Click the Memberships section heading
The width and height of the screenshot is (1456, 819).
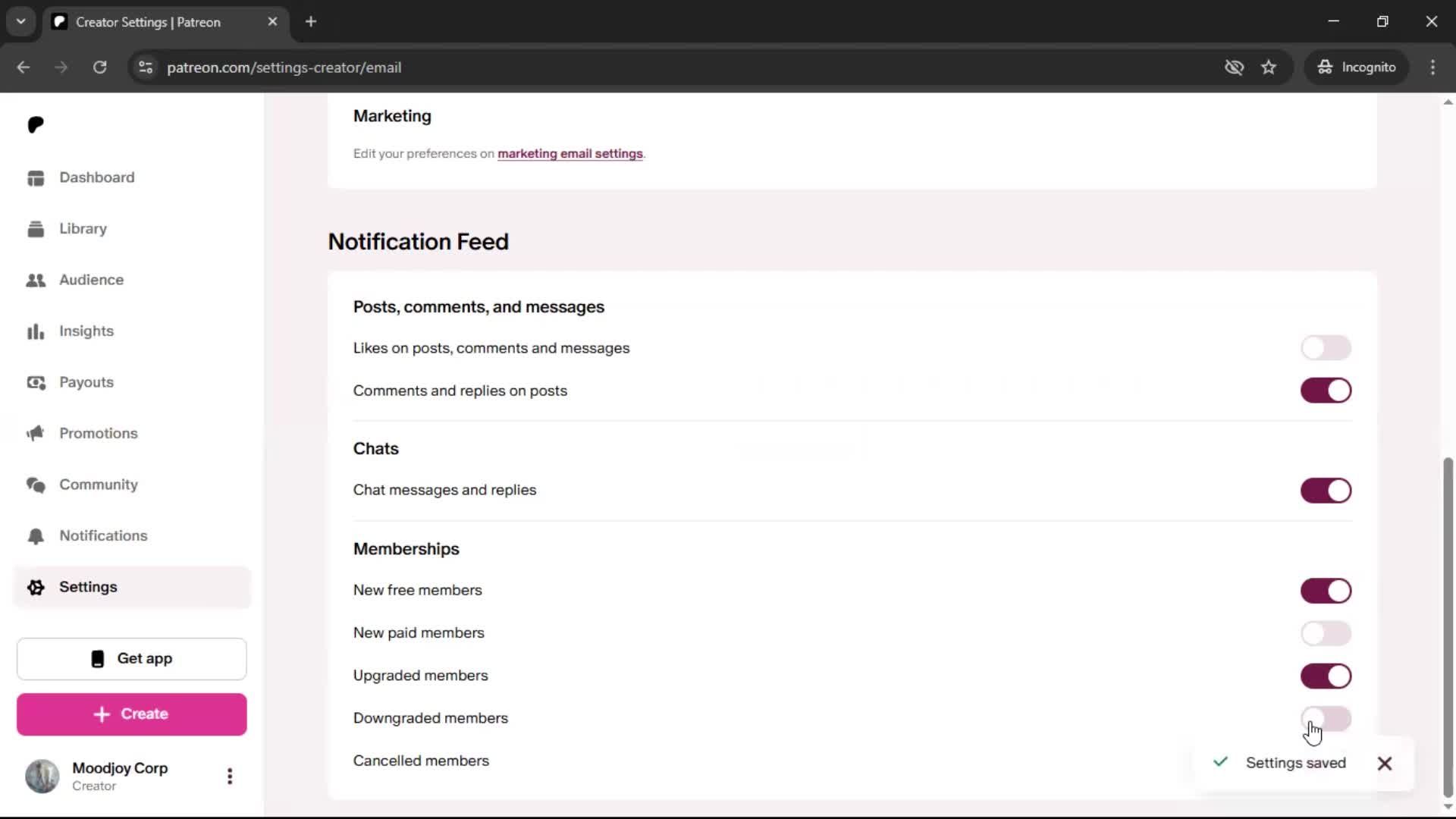click(x=406, y=549)
